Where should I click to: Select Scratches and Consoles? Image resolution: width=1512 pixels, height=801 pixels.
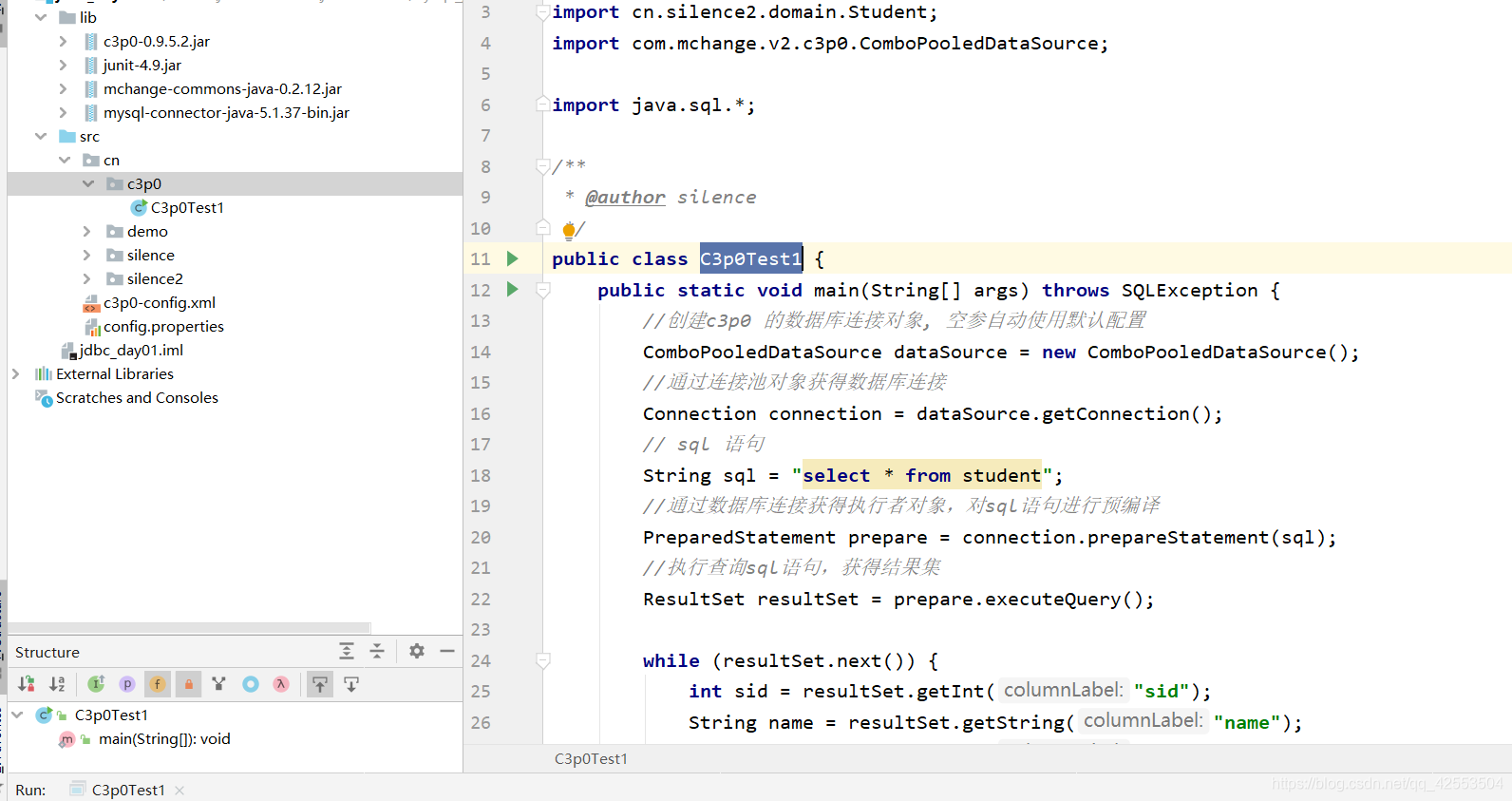point(137,397)
